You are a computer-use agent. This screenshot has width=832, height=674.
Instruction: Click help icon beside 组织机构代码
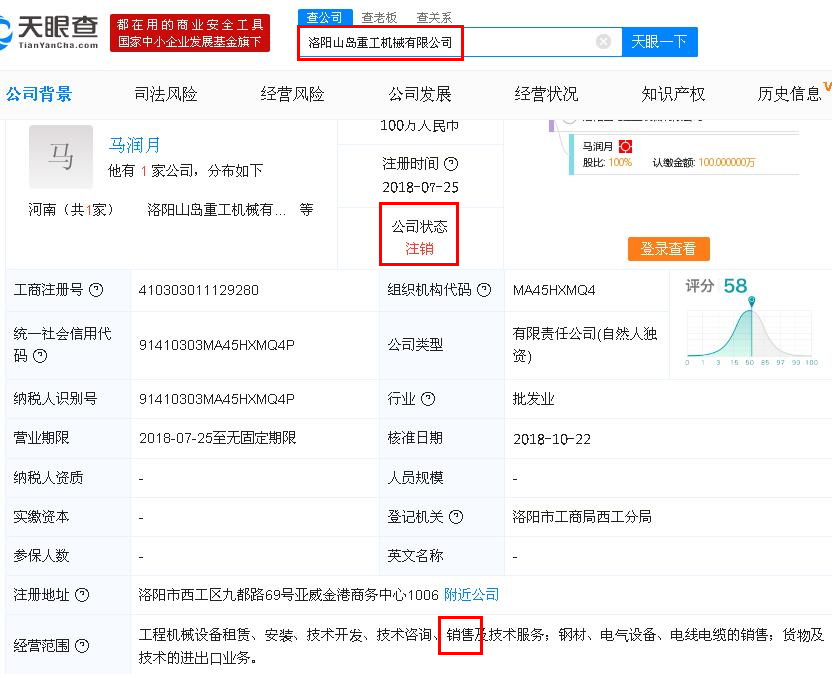pos(484,290)
